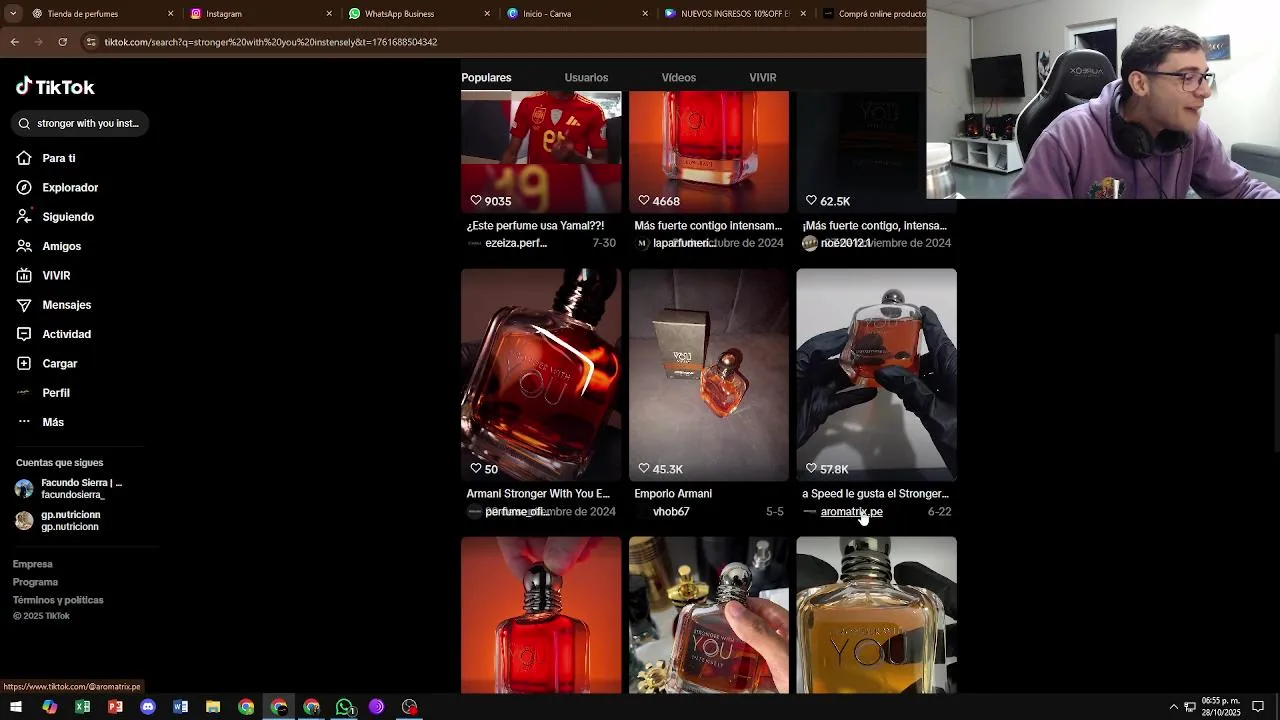
Task: Switch to the Usuarios results tab
Action: 586,77
